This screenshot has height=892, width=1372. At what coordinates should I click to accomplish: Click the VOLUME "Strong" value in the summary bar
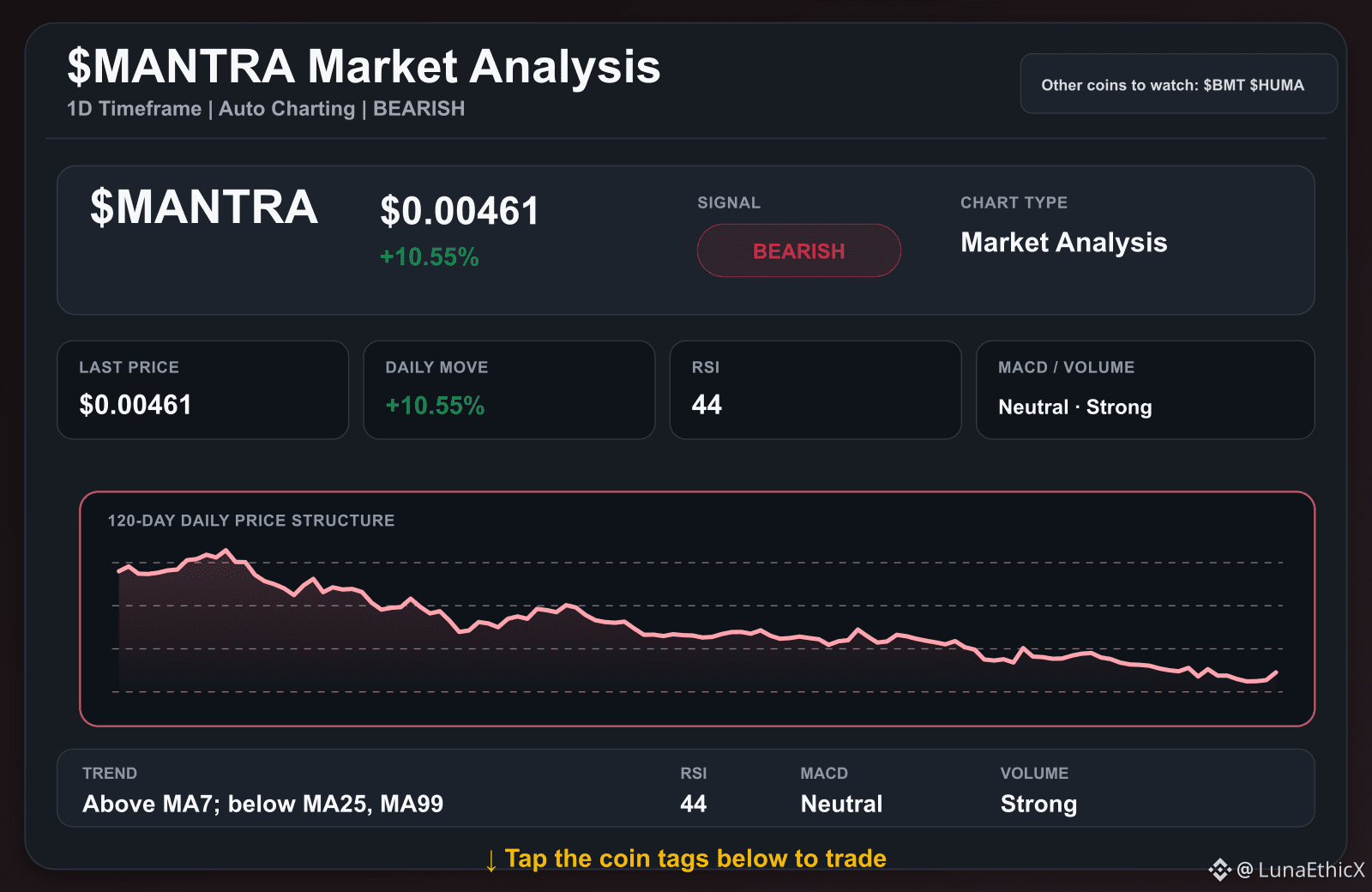coord(1038,805)
